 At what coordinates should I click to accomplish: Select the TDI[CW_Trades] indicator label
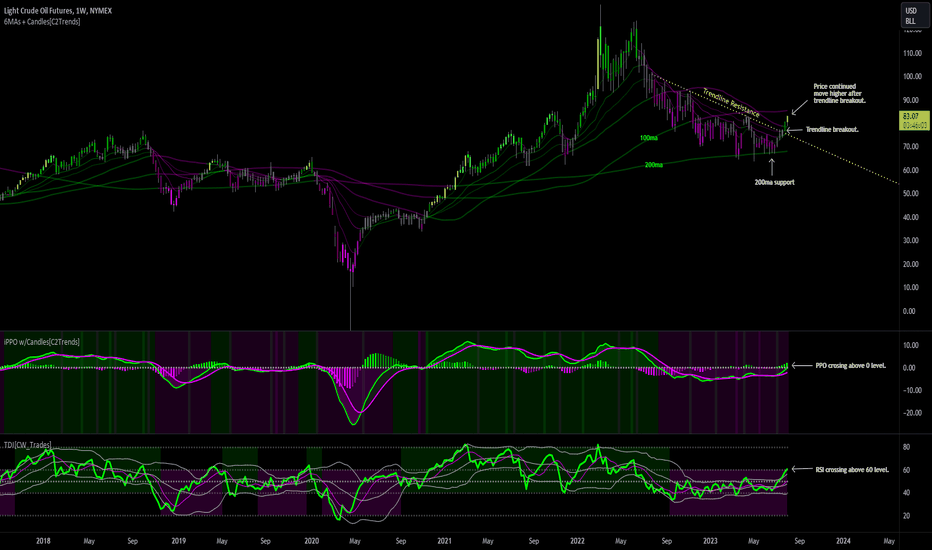coord(27,445)
